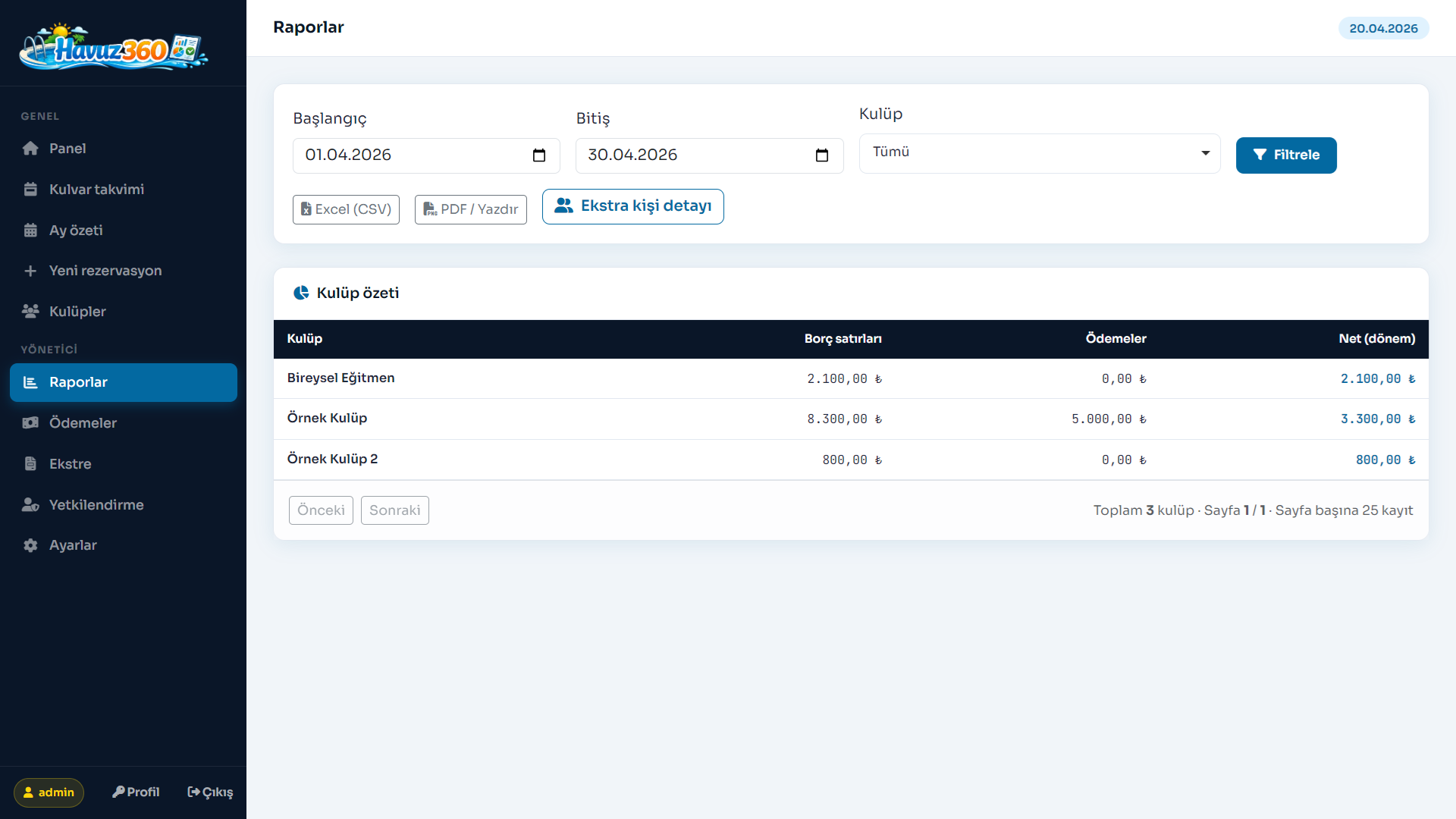Image resolution: width=1456 pixels, height=819 pixels.
Task: Expand the Kulüp dropdown showing Tümü
Action: 1039,153
